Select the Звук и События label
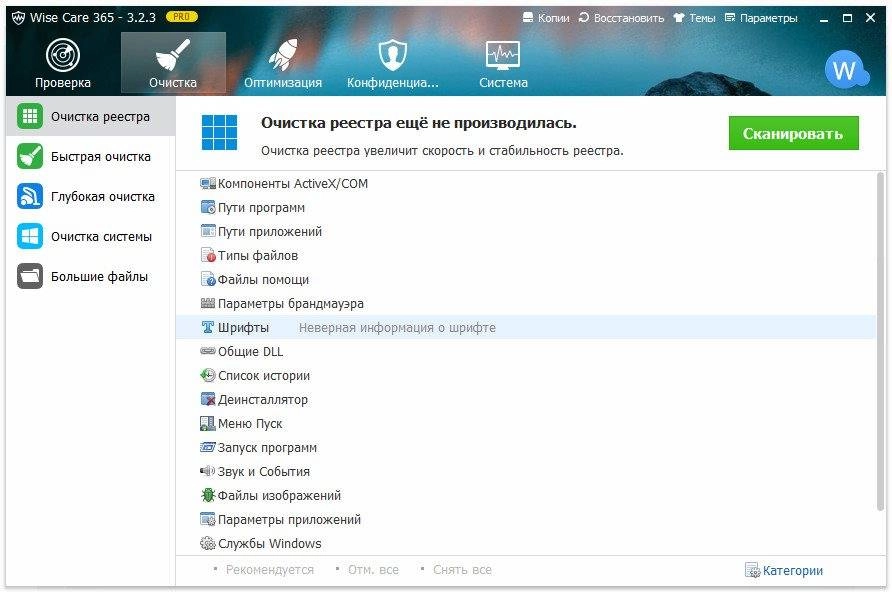This screenshot has height=592, width=892. [x=264, y=471]
